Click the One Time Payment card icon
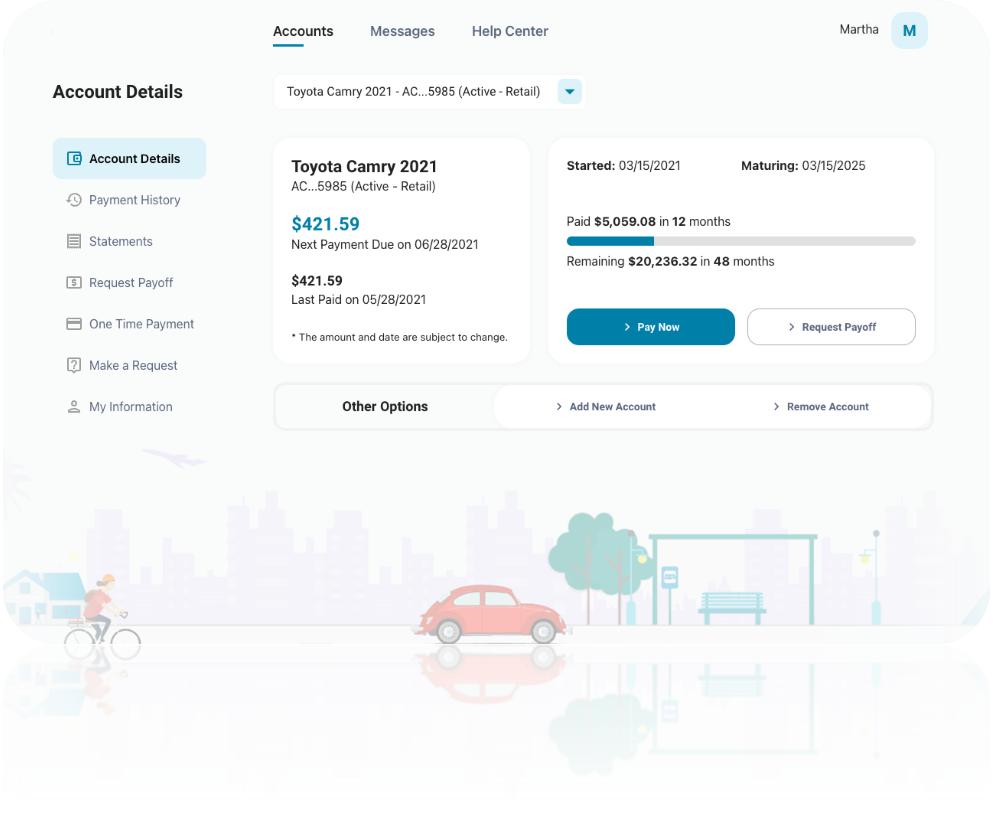This screenshot has width=993, height=824. (74, 324)
